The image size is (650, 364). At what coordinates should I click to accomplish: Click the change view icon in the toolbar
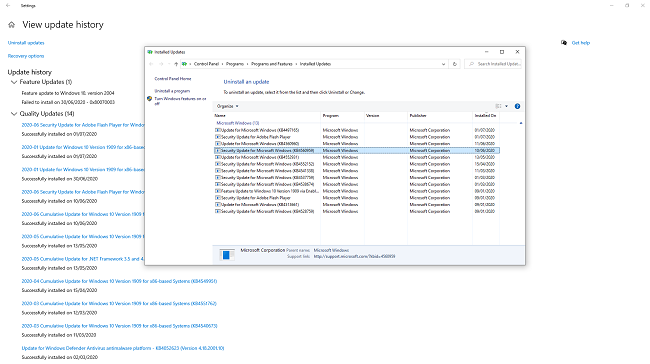[499, 106]
